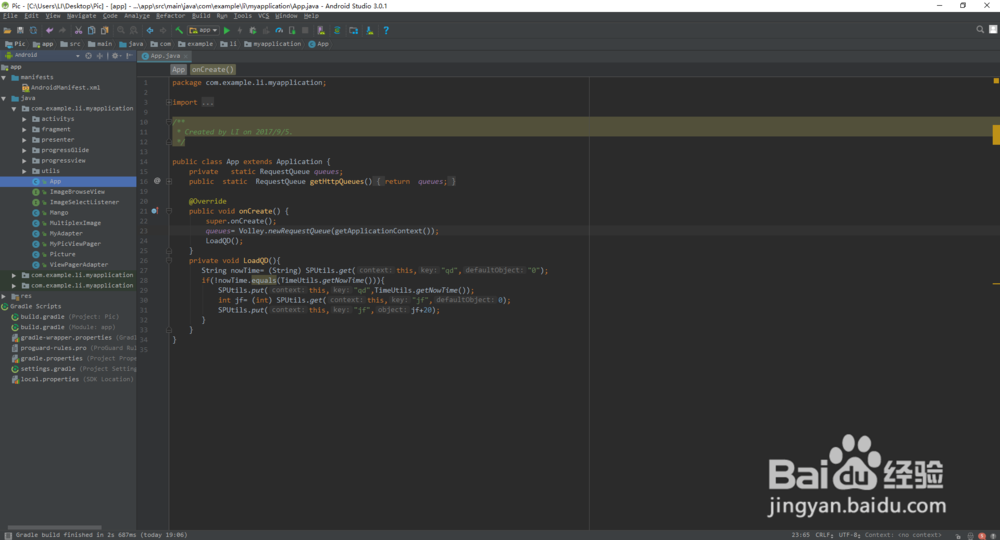Click the Save All toolbar icon
Screen dimensions: 1000x540
(20, 30)
